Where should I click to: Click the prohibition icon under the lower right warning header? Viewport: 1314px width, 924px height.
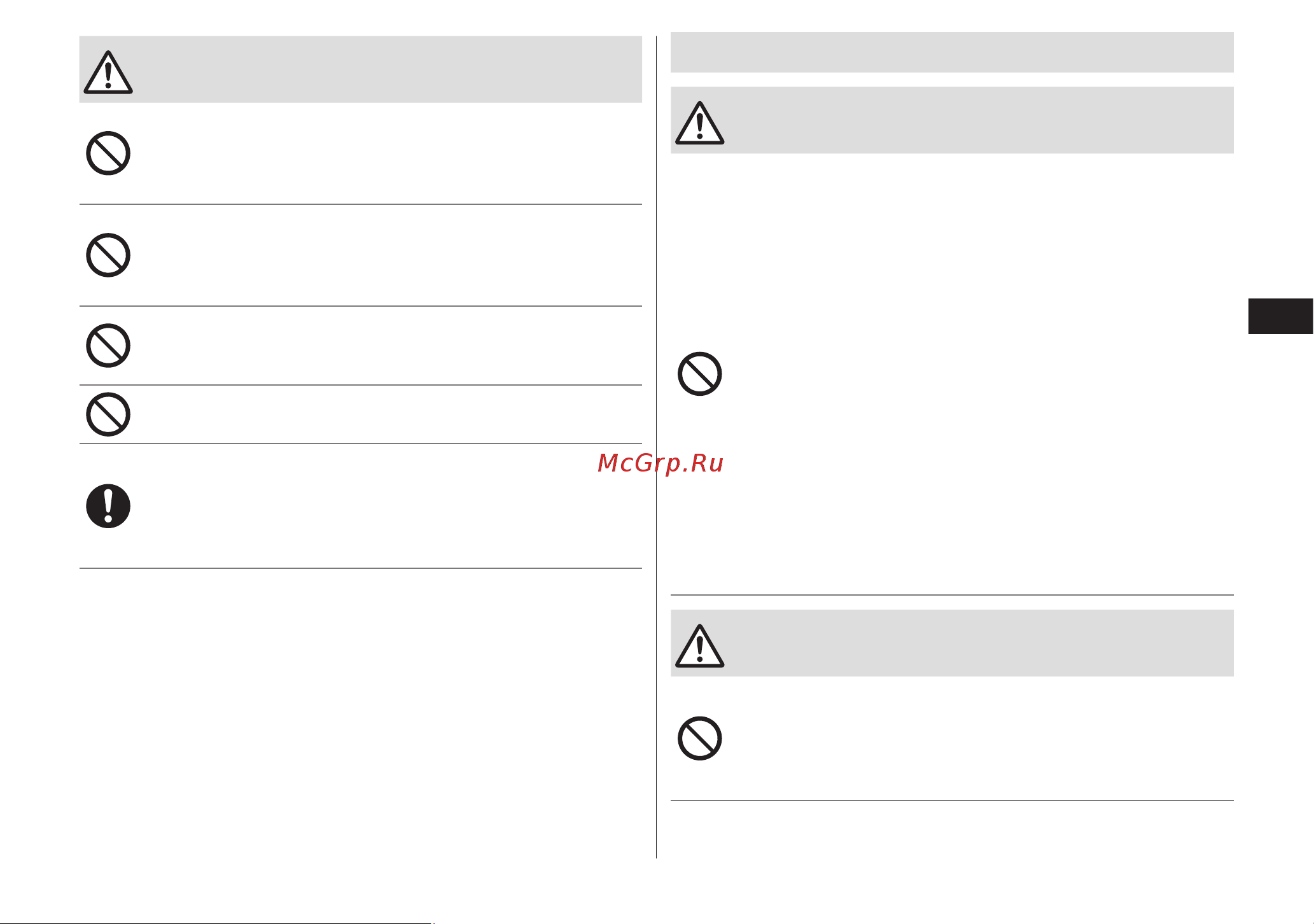[699, 738]
